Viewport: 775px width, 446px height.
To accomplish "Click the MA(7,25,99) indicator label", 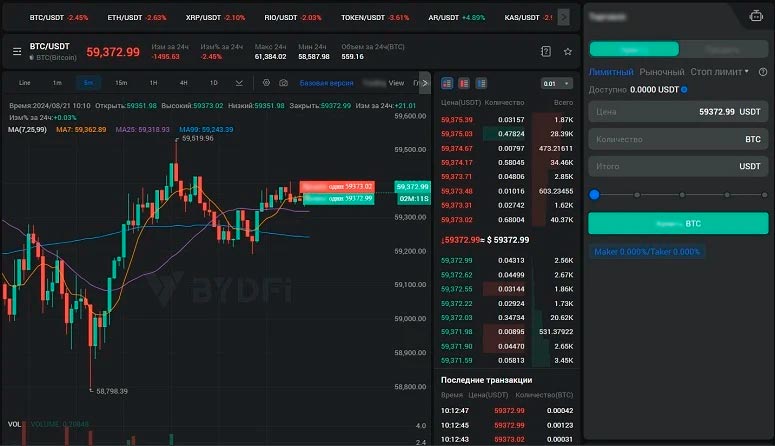I will tap(27, 130).
